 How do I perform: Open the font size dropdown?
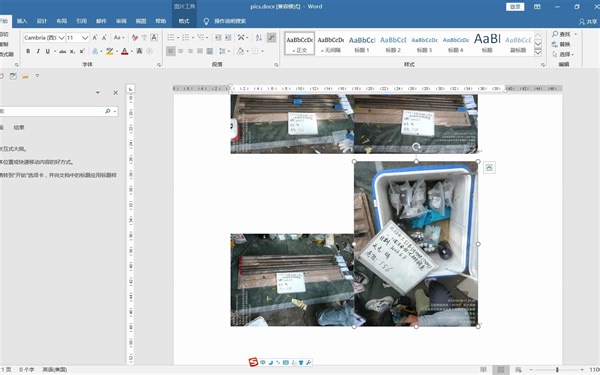tap(85, 38)
